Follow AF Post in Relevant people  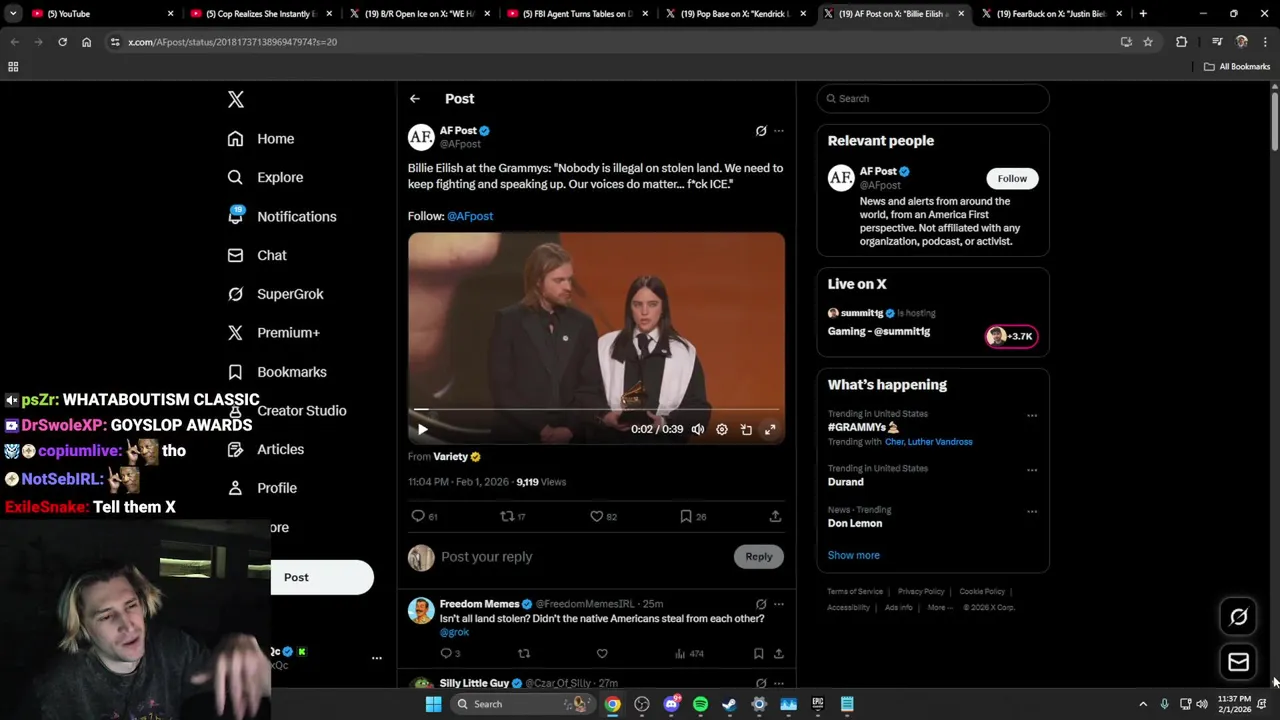pos(1012,178)
